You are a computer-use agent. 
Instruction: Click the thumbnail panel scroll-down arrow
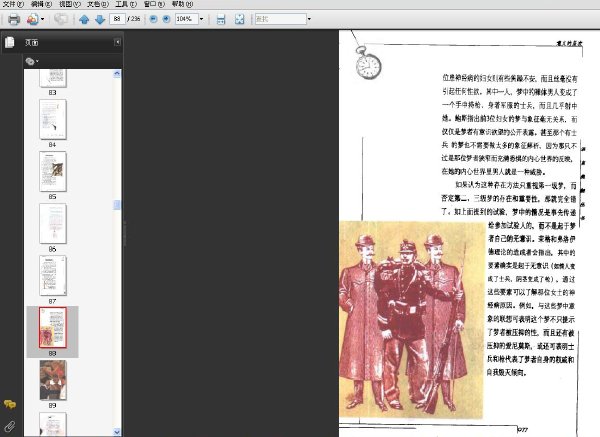click(117, 432)
